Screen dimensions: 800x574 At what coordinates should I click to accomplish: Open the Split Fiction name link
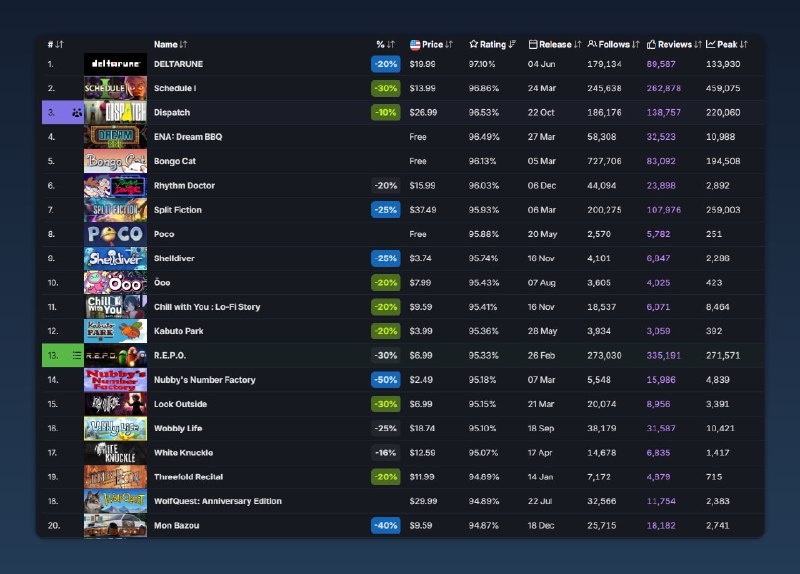(x=178, y=210)
